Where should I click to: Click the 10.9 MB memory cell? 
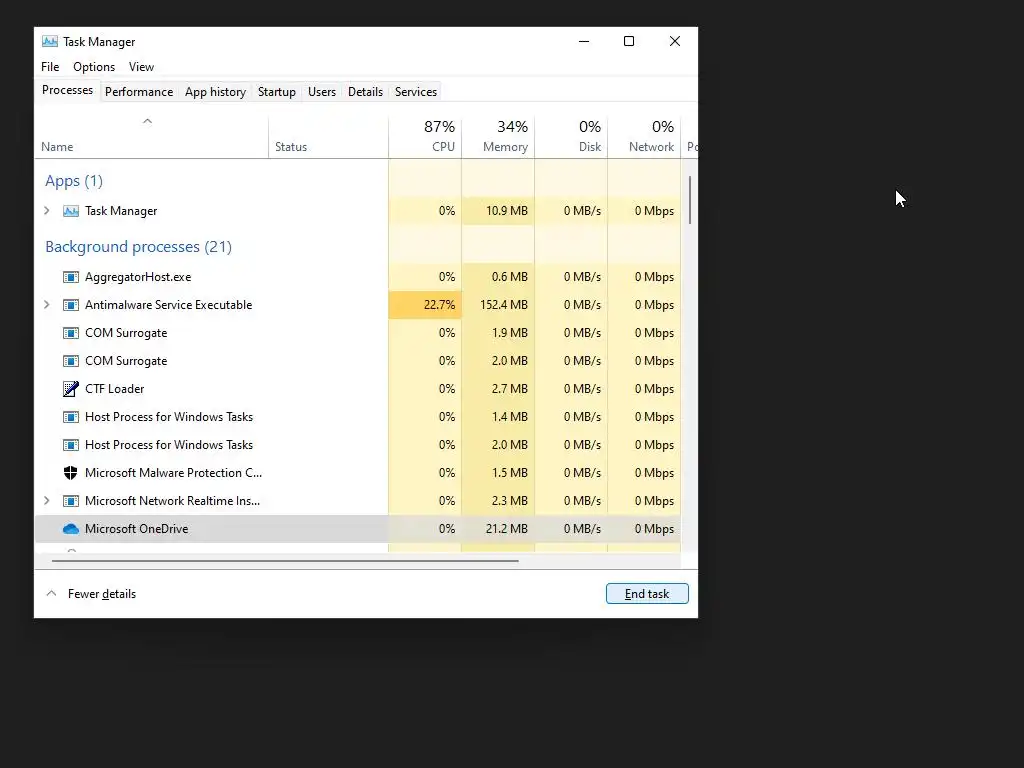498,211
